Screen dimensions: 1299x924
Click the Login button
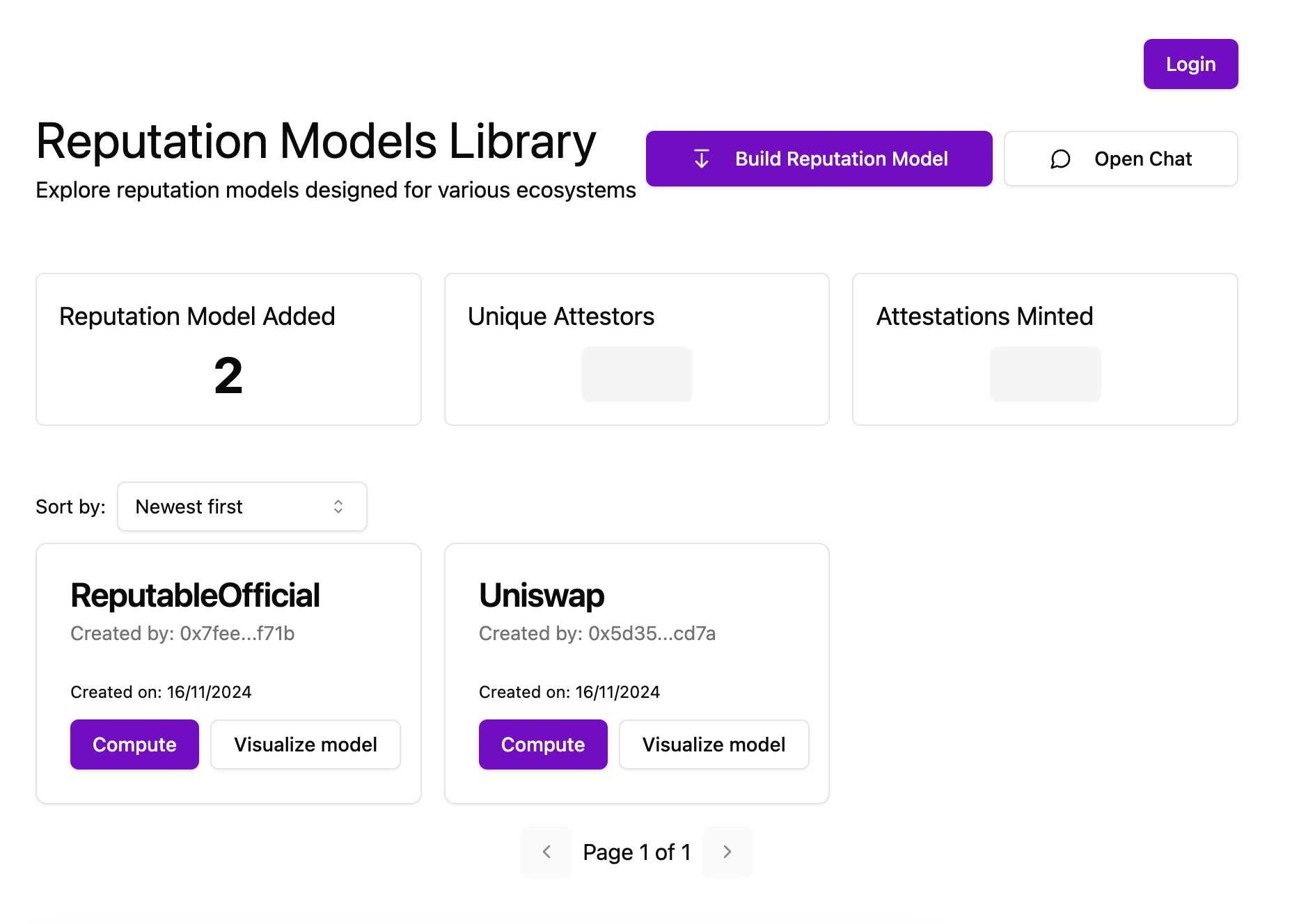(1190, 64)
